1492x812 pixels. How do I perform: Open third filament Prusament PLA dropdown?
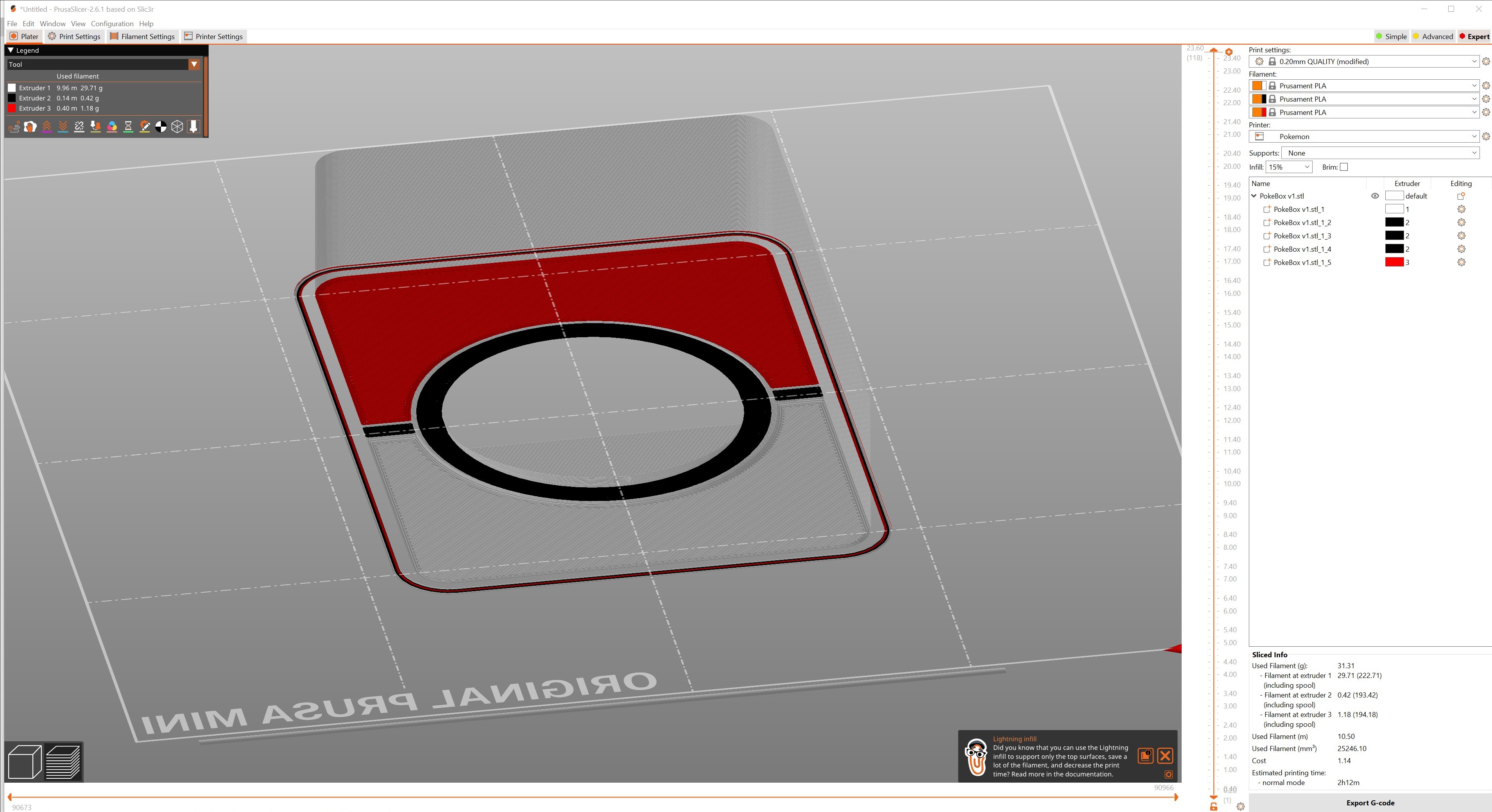(1474, 113)
